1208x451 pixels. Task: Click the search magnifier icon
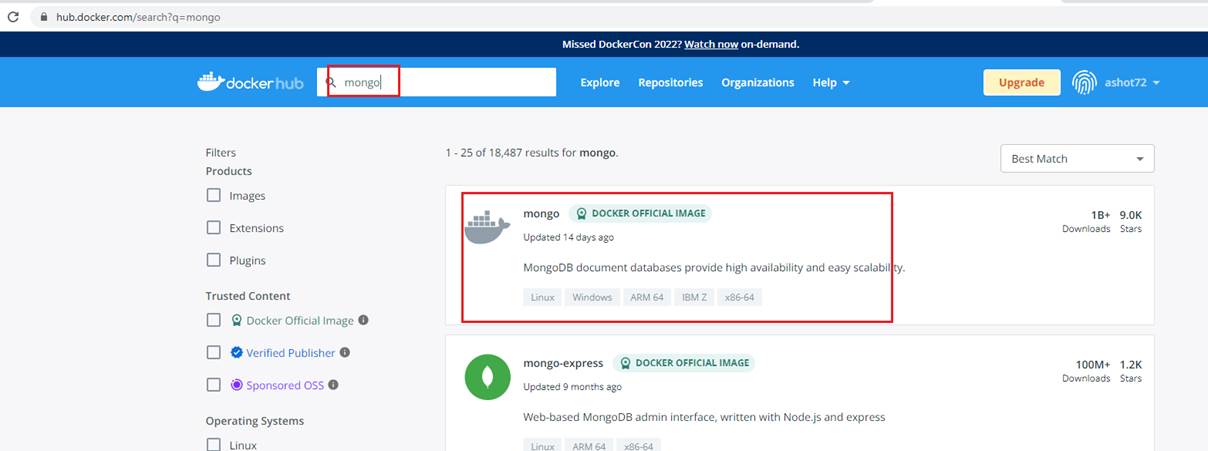click(331, 82)
